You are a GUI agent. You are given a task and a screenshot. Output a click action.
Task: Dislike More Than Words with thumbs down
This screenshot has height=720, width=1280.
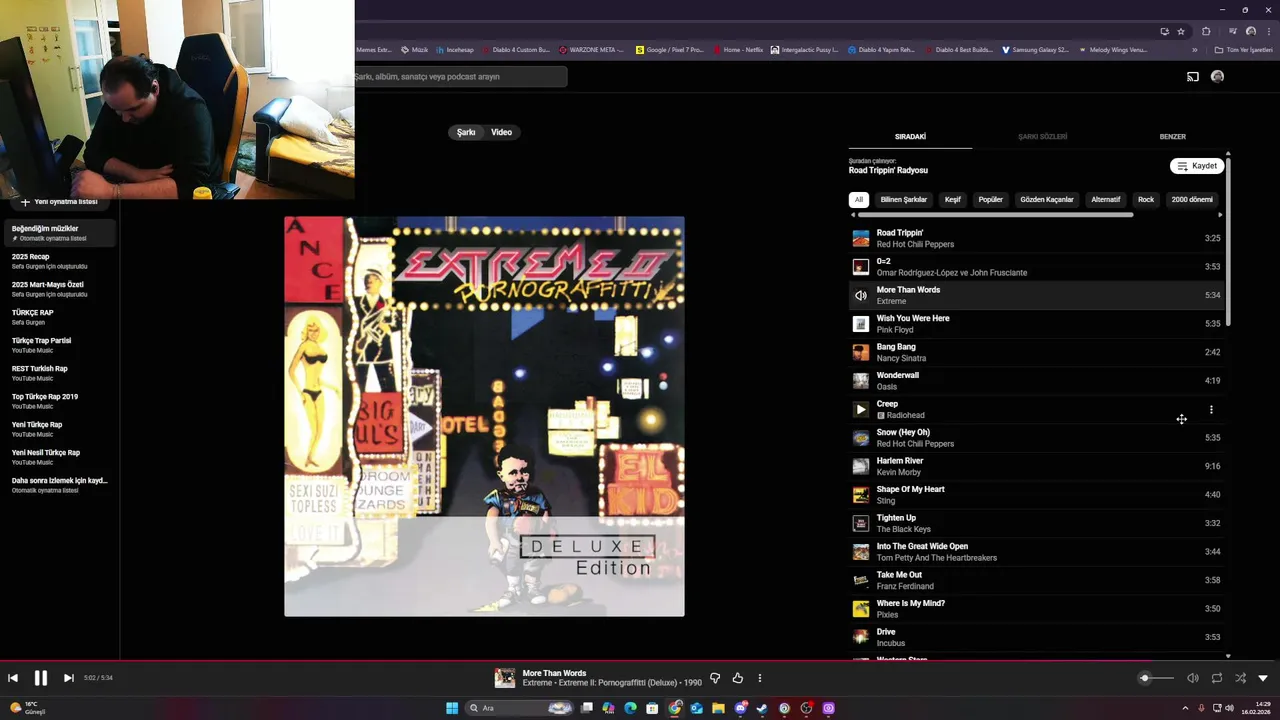pyautogui.click(x=715, y=678)
